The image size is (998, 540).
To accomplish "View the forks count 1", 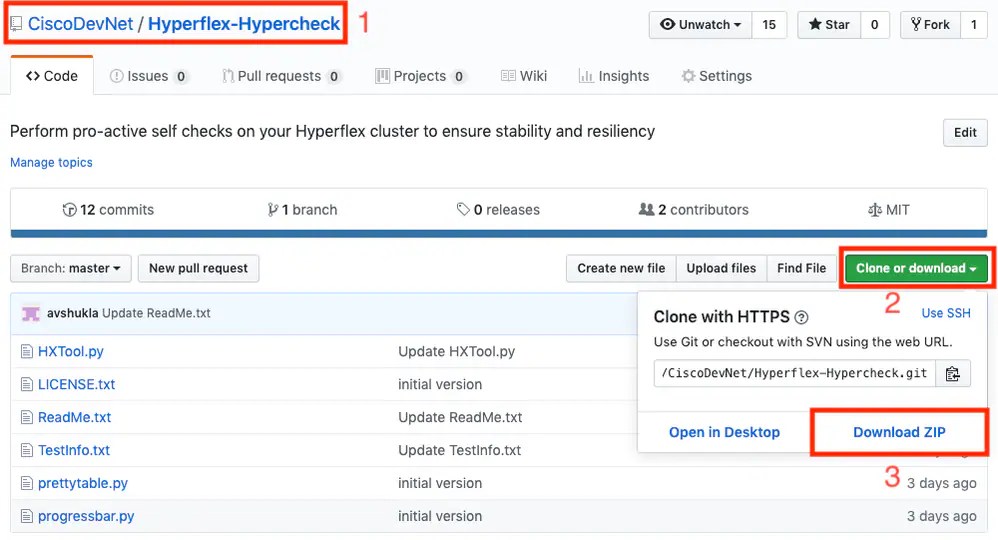I will click(x=973, y=25).
